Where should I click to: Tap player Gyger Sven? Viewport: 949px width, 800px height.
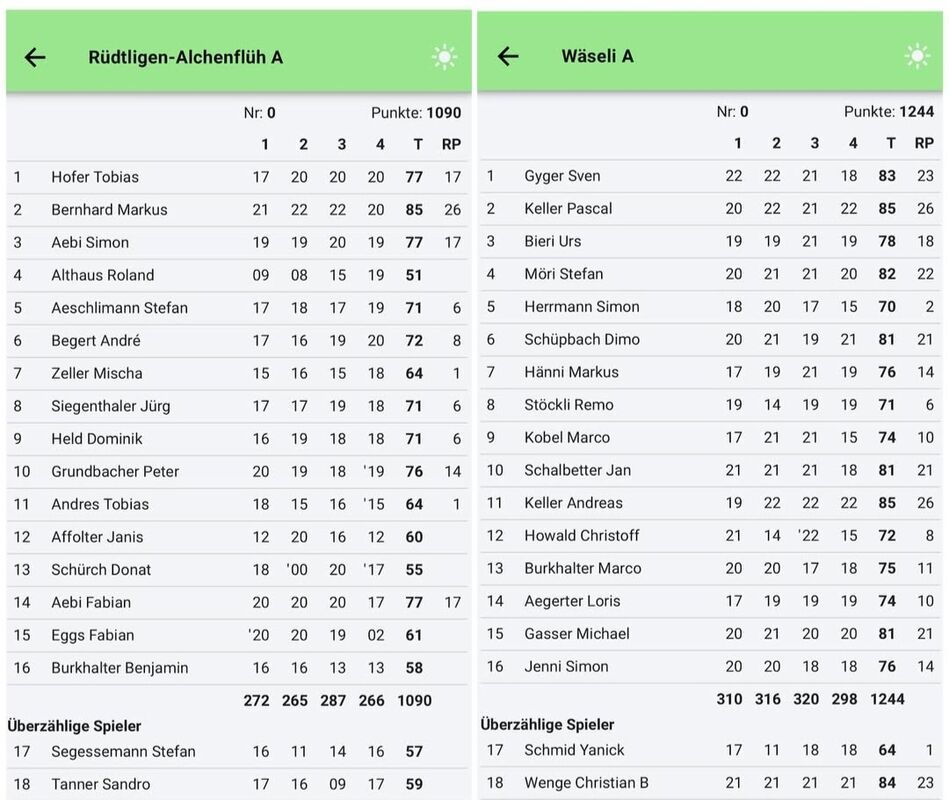pyautogui.click(x=562, y=176)
